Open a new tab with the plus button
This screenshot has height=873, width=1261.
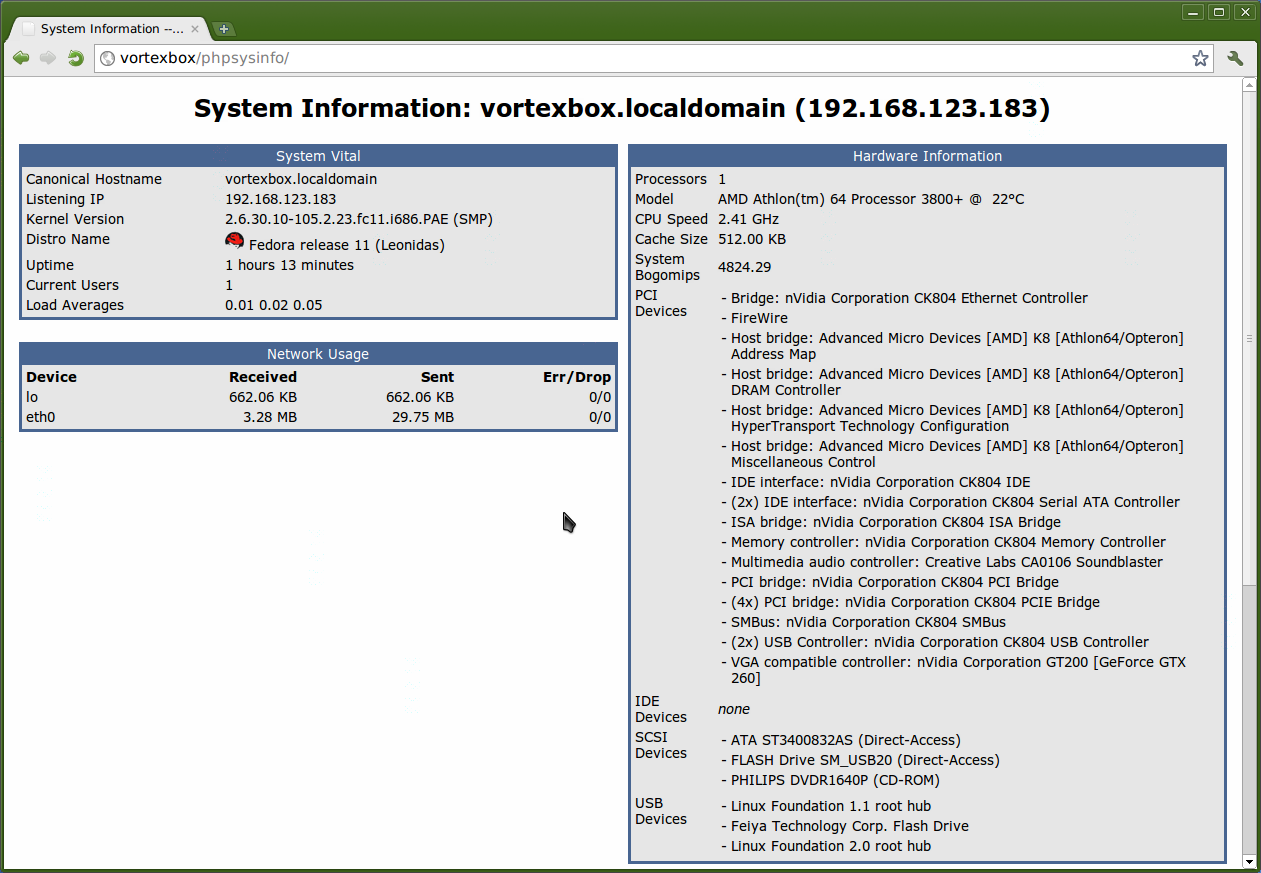coord(224,29)
